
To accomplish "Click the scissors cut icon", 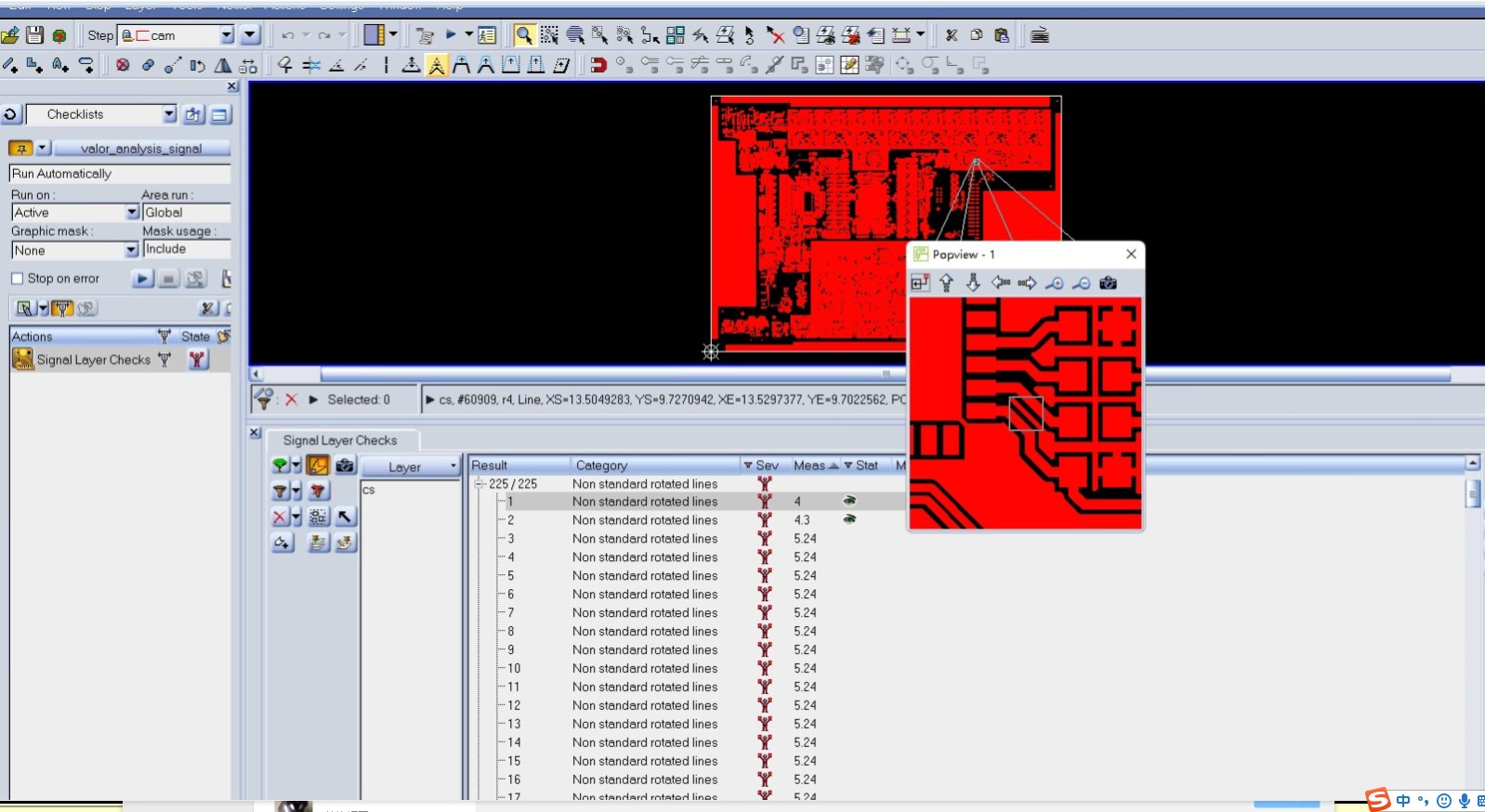I will [952, 35].
